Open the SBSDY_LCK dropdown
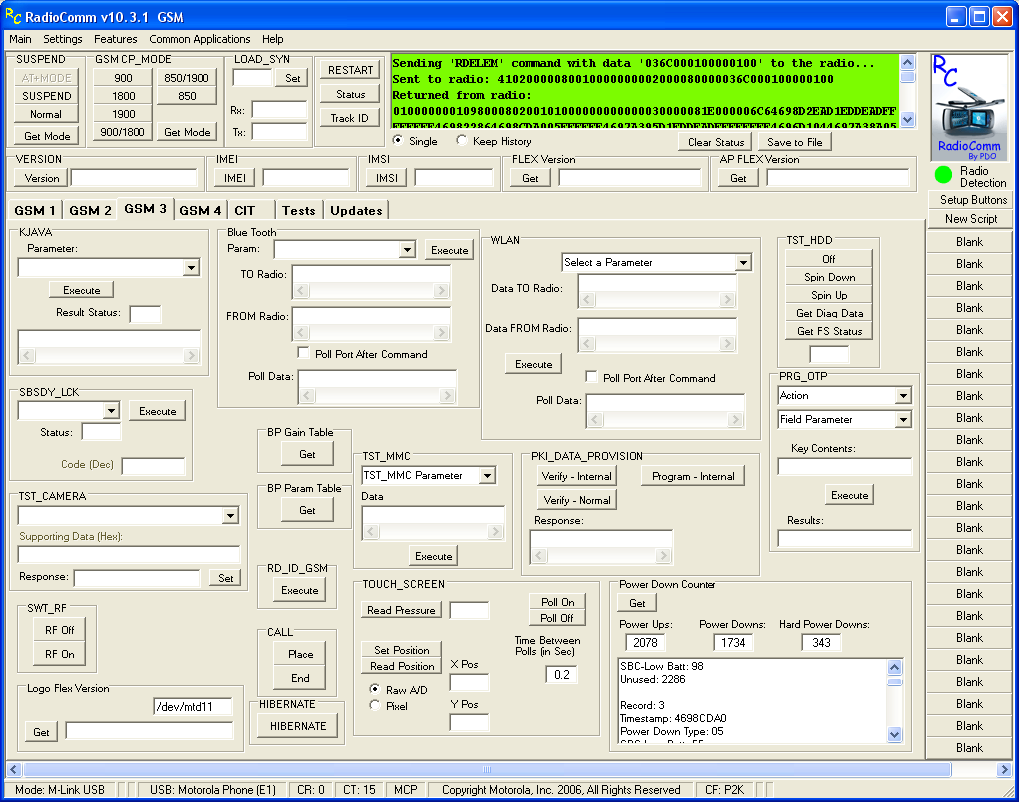The width and height of the screenshot is (1019, 802). [x=112, y=411]
